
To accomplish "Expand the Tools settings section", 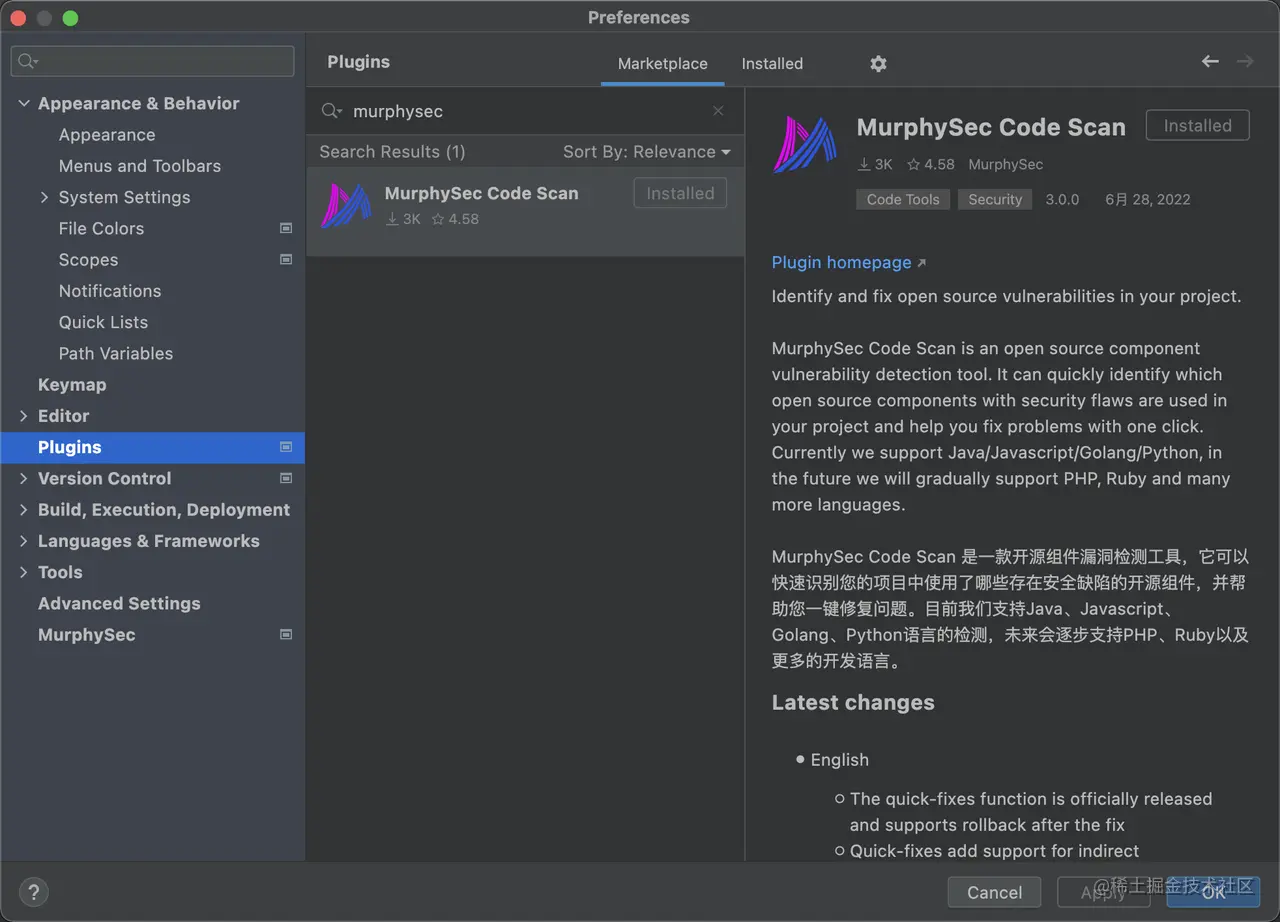I will 24,572.
